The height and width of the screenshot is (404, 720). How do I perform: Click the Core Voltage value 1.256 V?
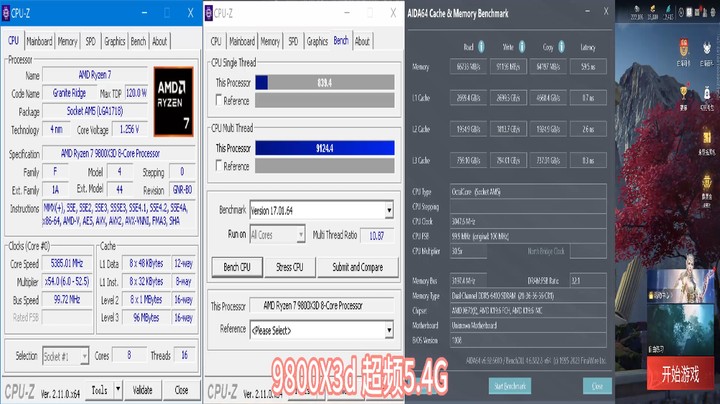[x=129, y=129]
